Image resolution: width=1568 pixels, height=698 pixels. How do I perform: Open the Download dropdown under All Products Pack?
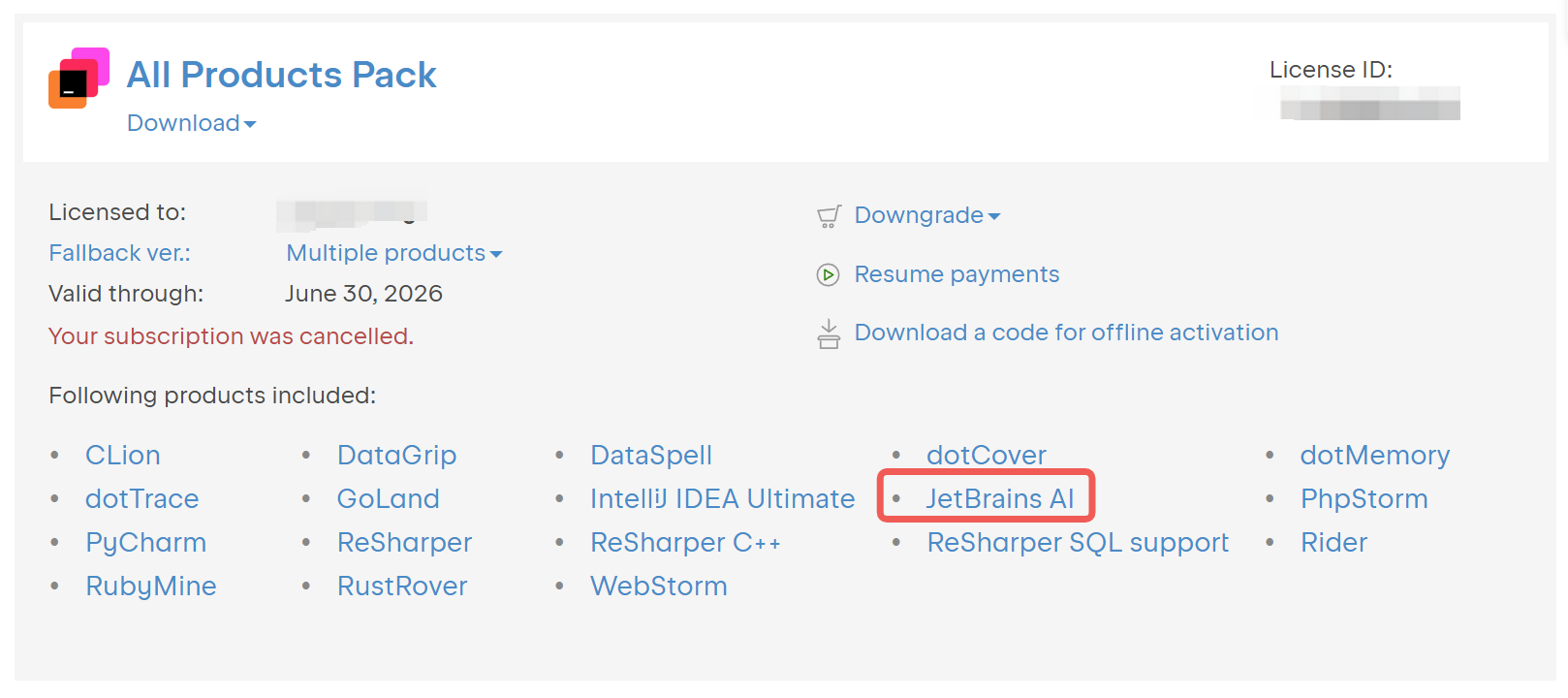[x=192, y=123]
